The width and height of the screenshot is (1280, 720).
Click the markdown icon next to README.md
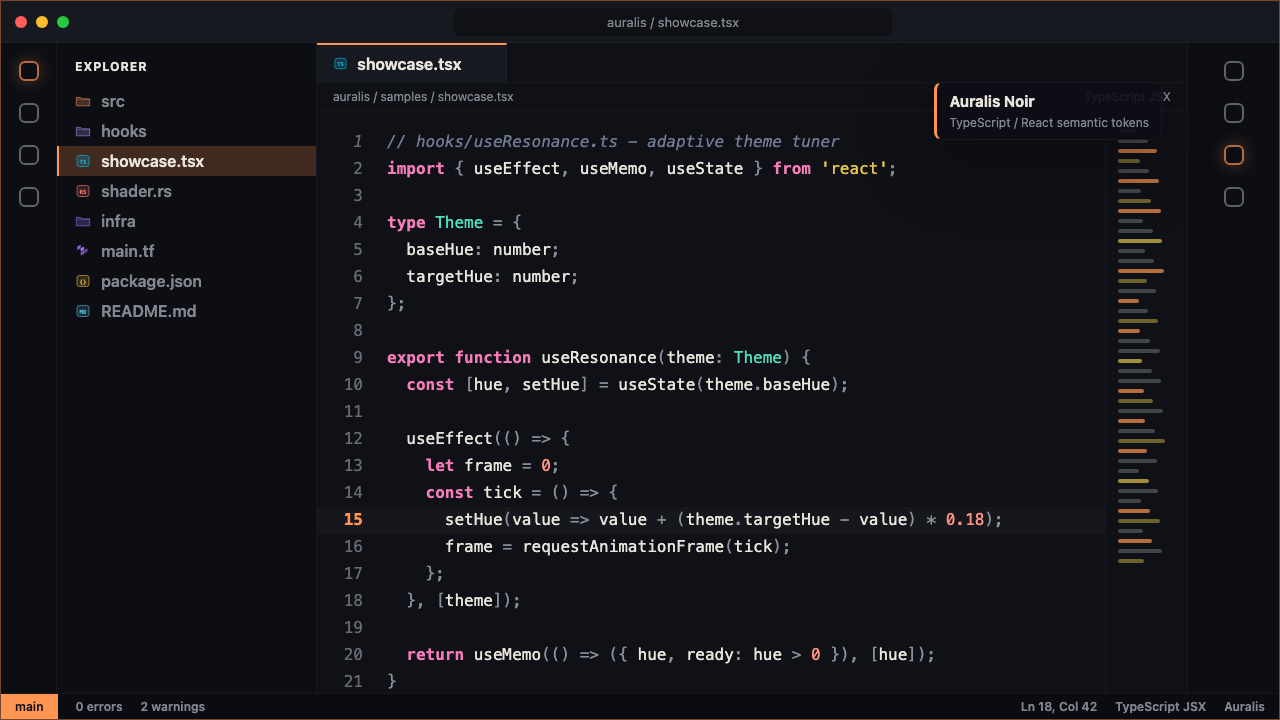(x=83, y=311)
